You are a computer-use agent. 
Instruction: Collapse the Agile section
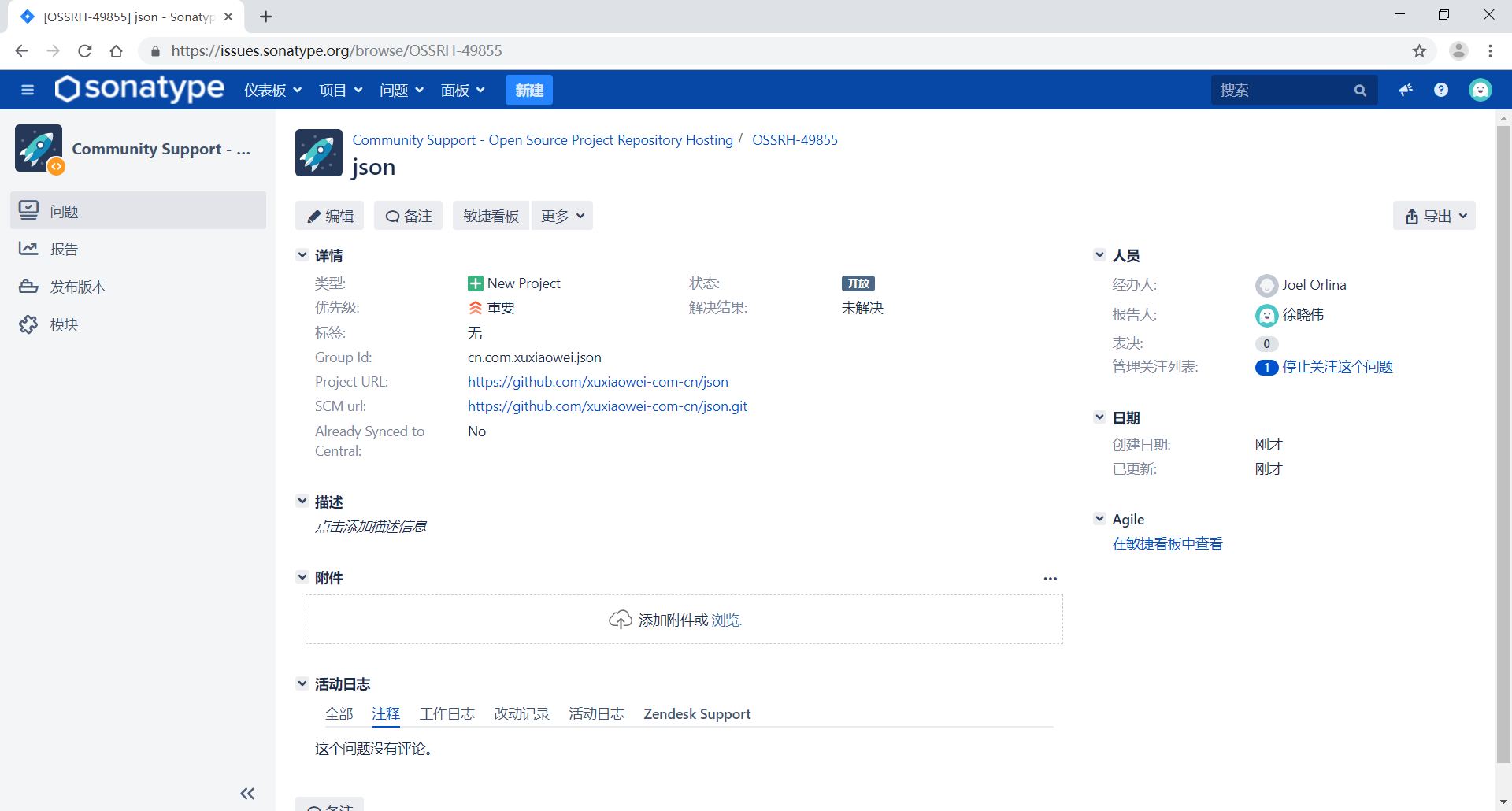pos(1100,519)
